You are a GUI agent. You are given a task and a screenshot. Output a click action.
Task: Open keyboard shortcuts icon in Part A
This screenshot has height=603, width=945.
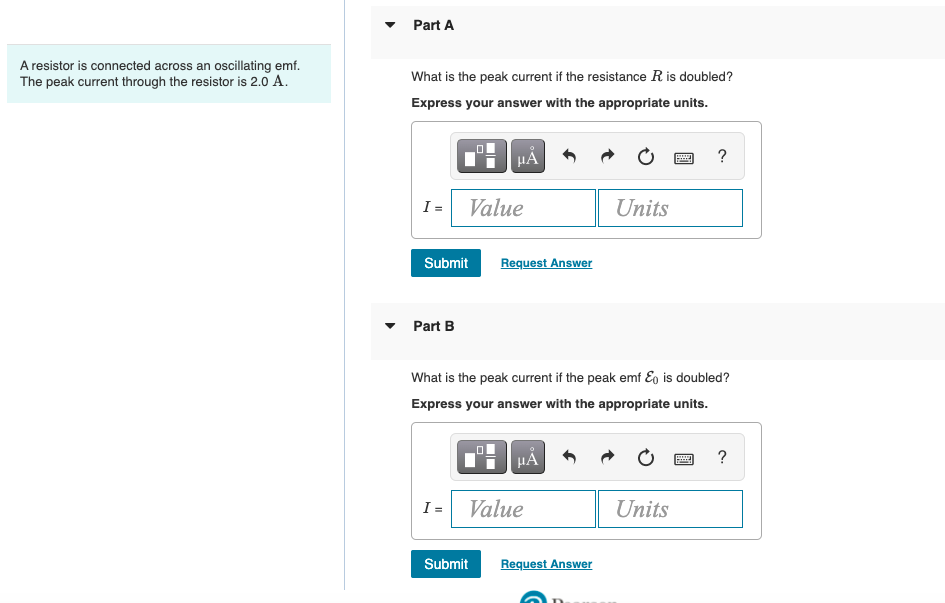pos(684,158)
